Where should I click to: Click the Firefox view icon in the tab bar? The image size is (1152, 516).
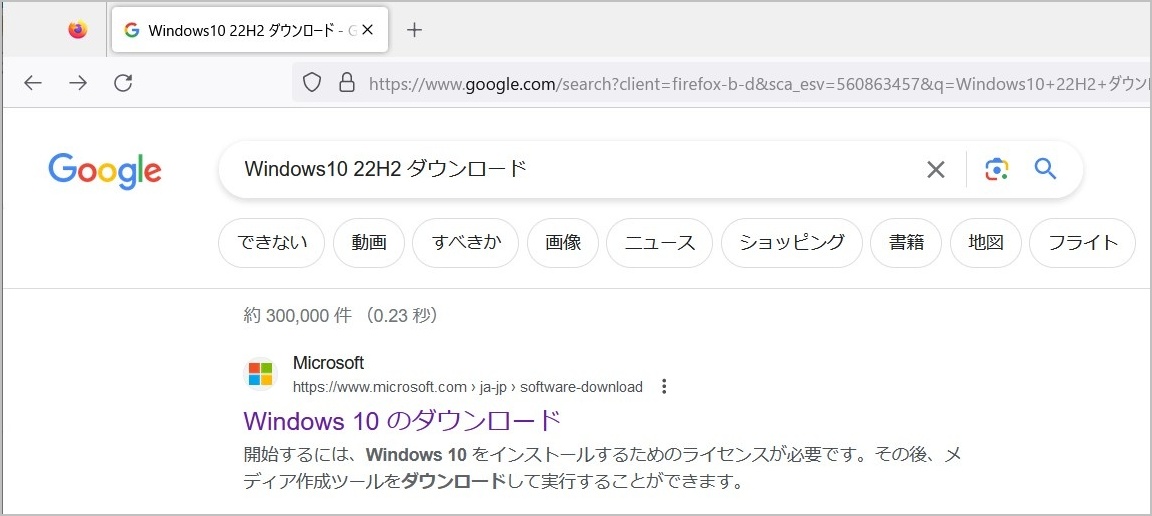(x=77, y=29)
